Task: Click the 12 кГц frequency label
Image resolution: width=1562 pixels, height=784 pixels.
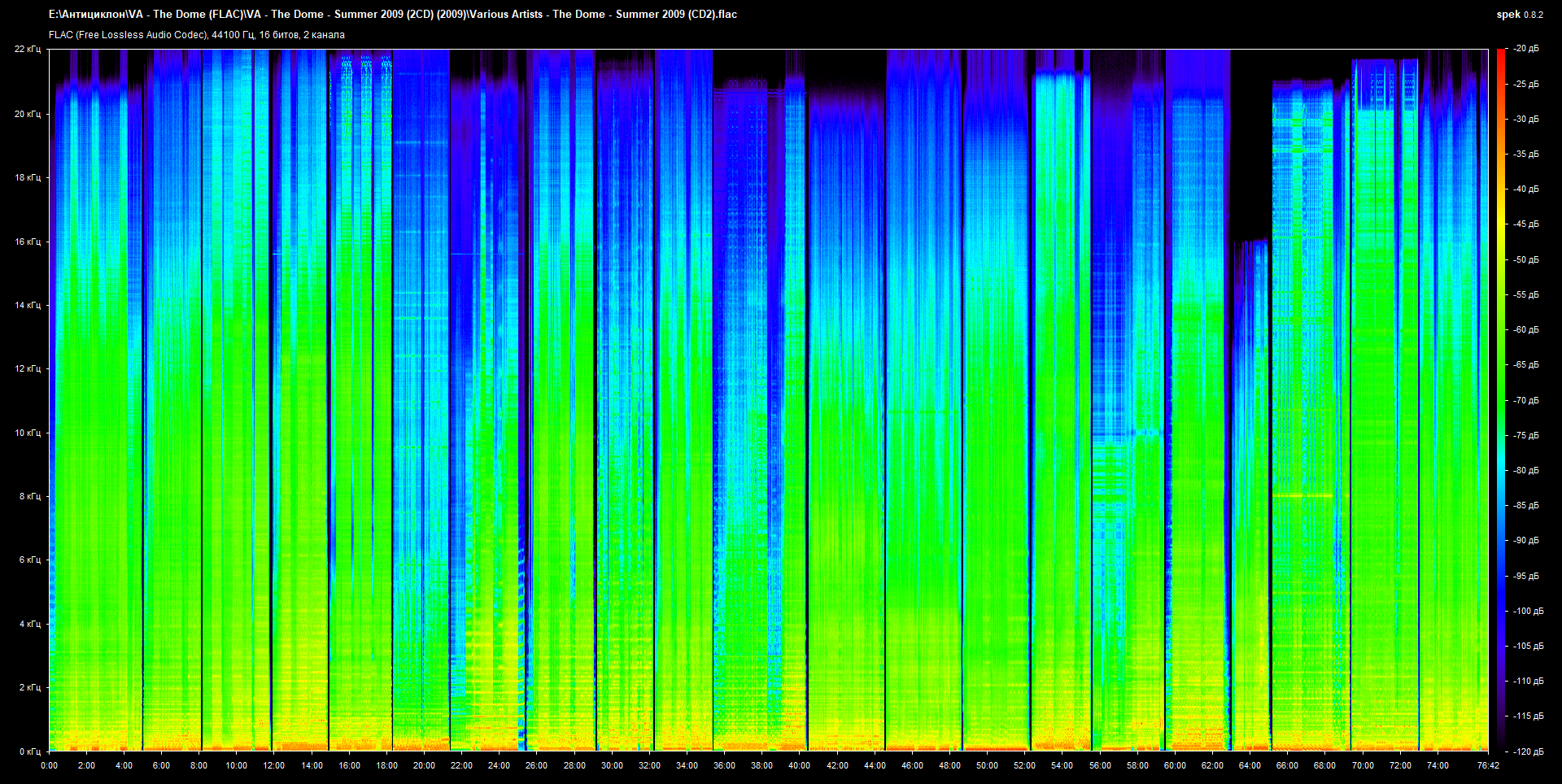Action: [x=27, y=368]
